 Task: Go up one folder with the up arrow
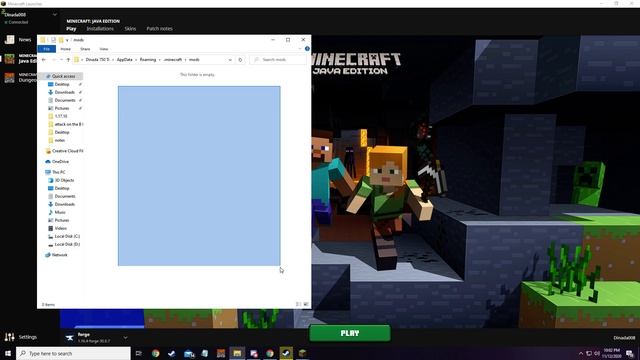[x=68, y=60]
